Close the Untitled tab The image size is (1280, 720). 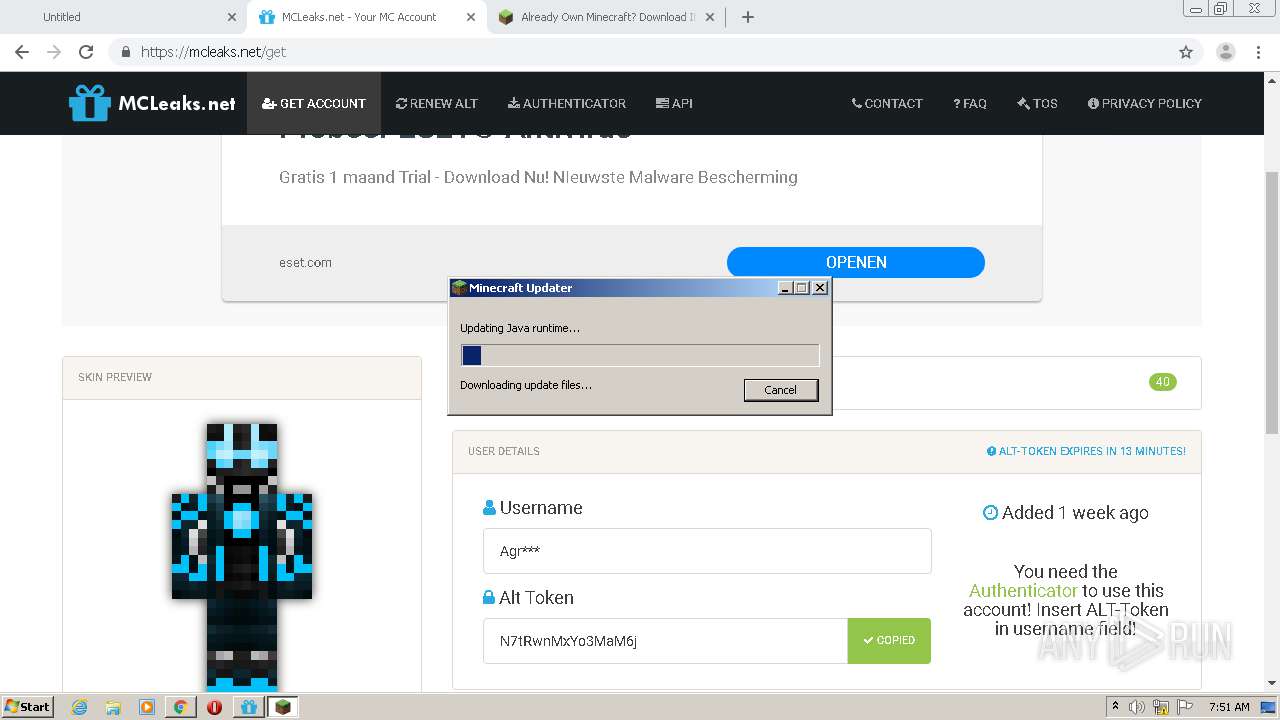[232, 17]
